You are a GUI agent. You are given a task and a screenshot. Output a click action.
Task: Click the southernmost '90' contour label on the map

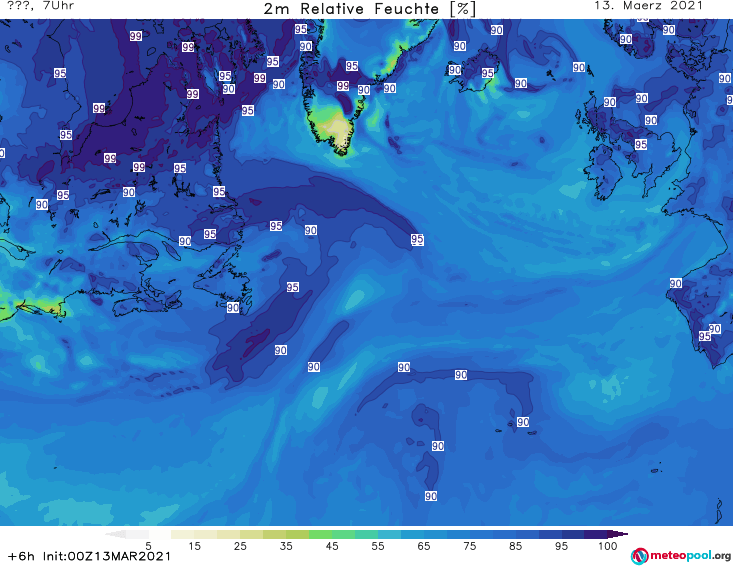tap(431, 496)
